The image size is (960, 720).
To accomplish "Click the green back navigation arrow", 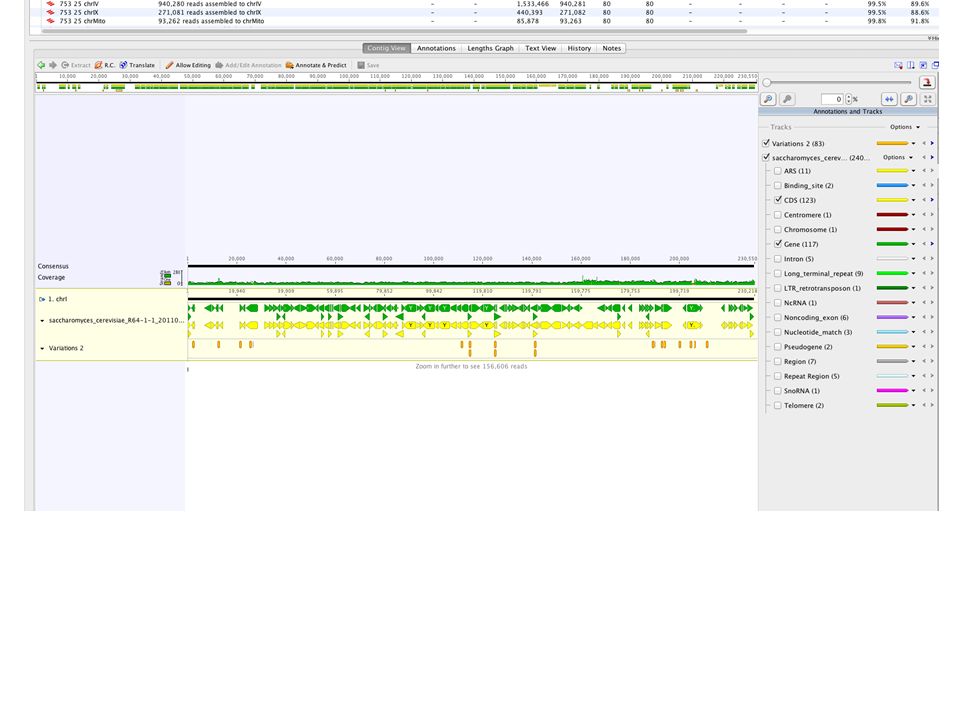I will [41, 65].
